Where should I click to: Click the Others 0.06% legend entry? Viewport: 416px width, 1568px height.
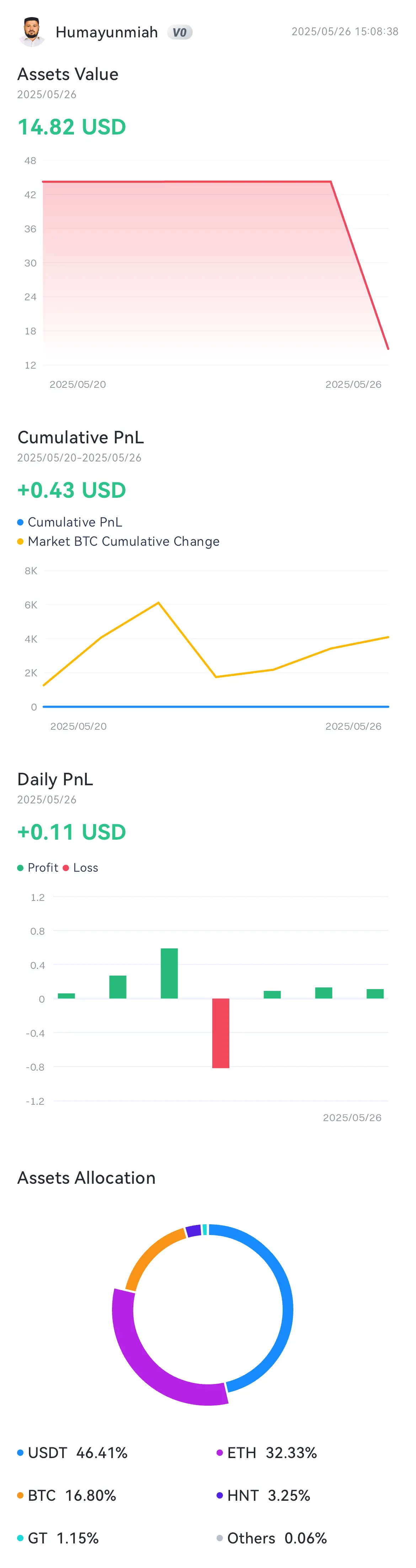tap(272, 1538)
